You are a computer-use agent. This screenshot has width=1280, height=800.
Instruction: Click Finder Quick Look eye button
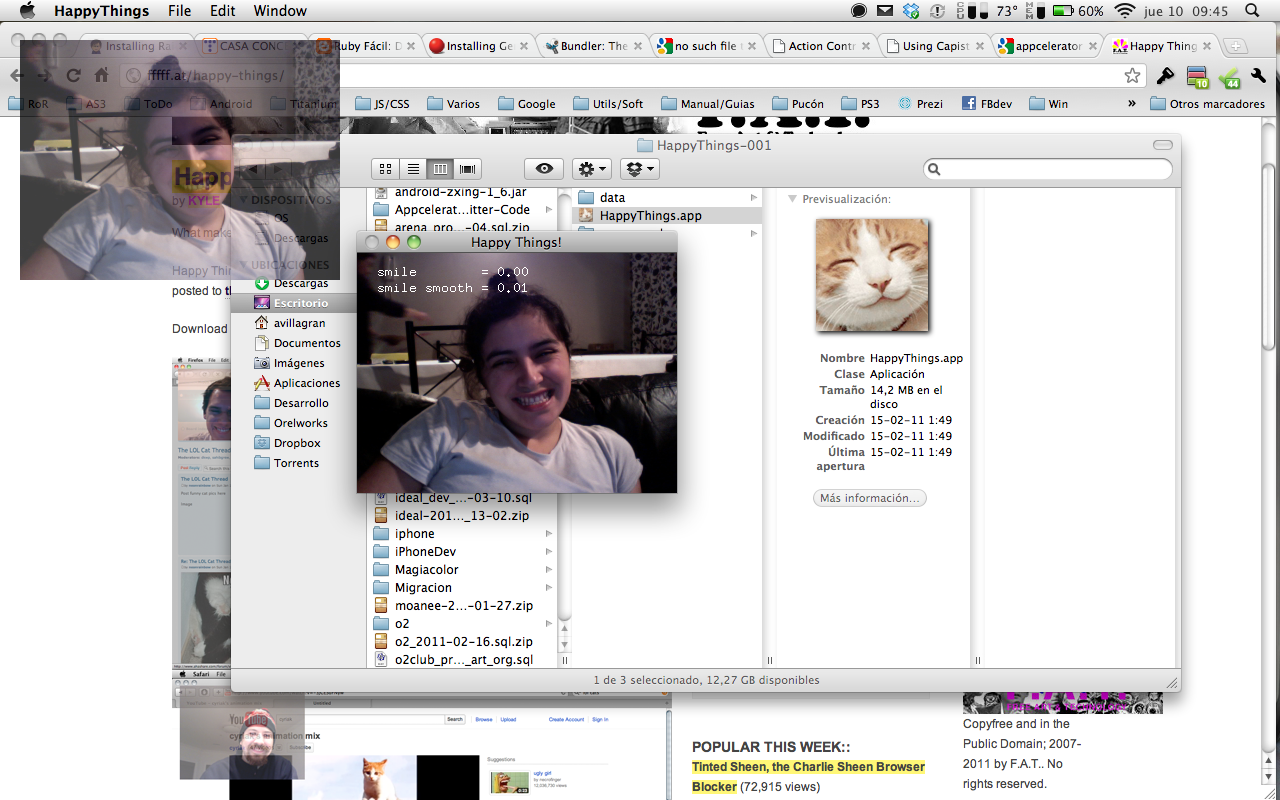(544, 169)
